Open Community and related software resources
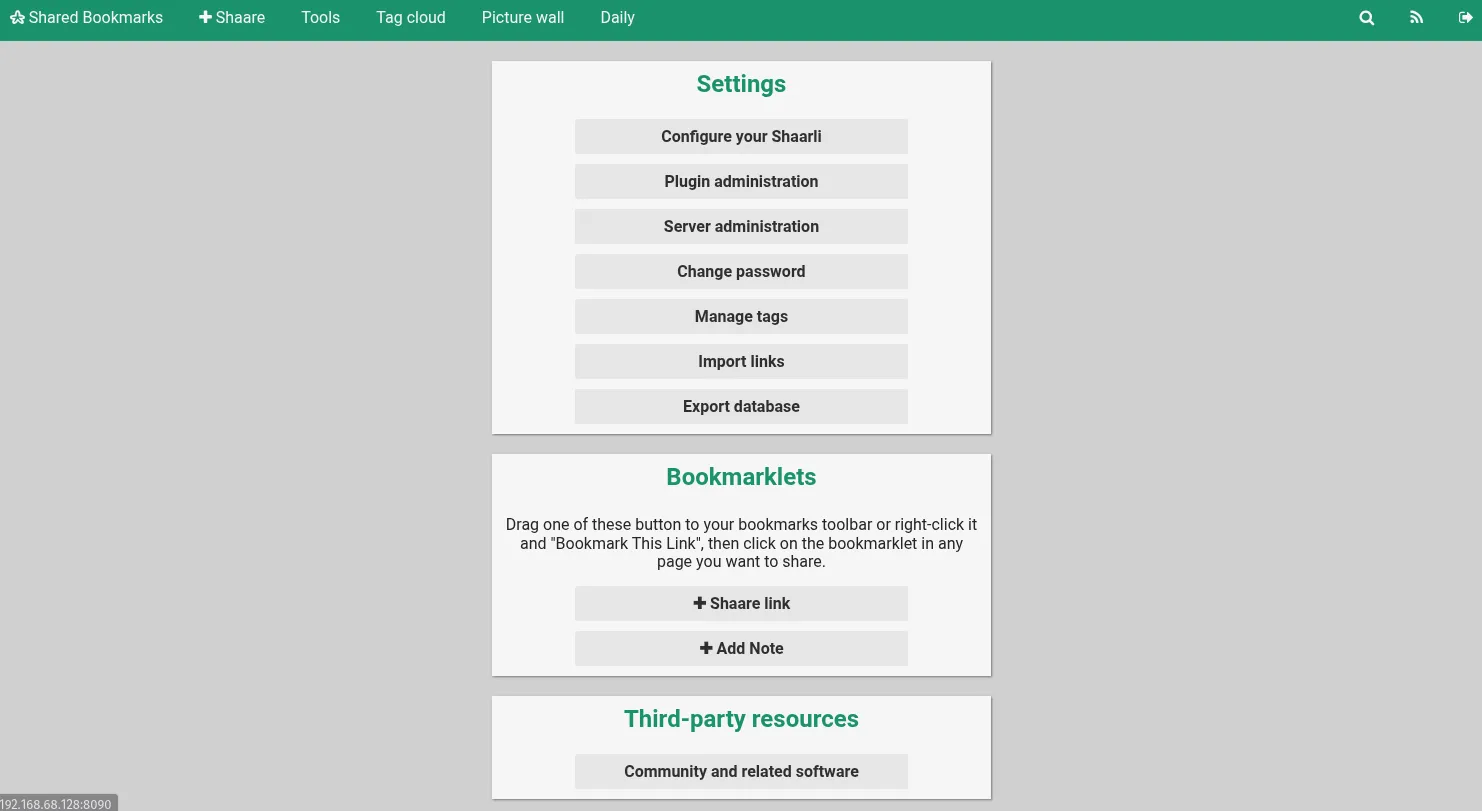Screen dimensions: 1482x811 pyautogui.click(x=741, y=771)
